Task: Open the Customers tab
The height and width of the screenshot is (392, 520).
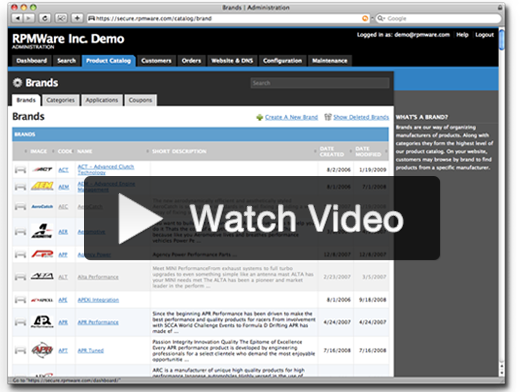Action: 156,61
